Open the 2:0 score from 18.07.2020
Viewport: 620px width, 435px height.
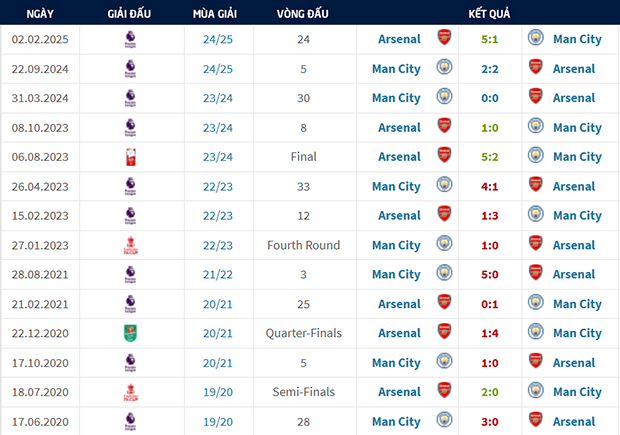[x=490, y=392]
